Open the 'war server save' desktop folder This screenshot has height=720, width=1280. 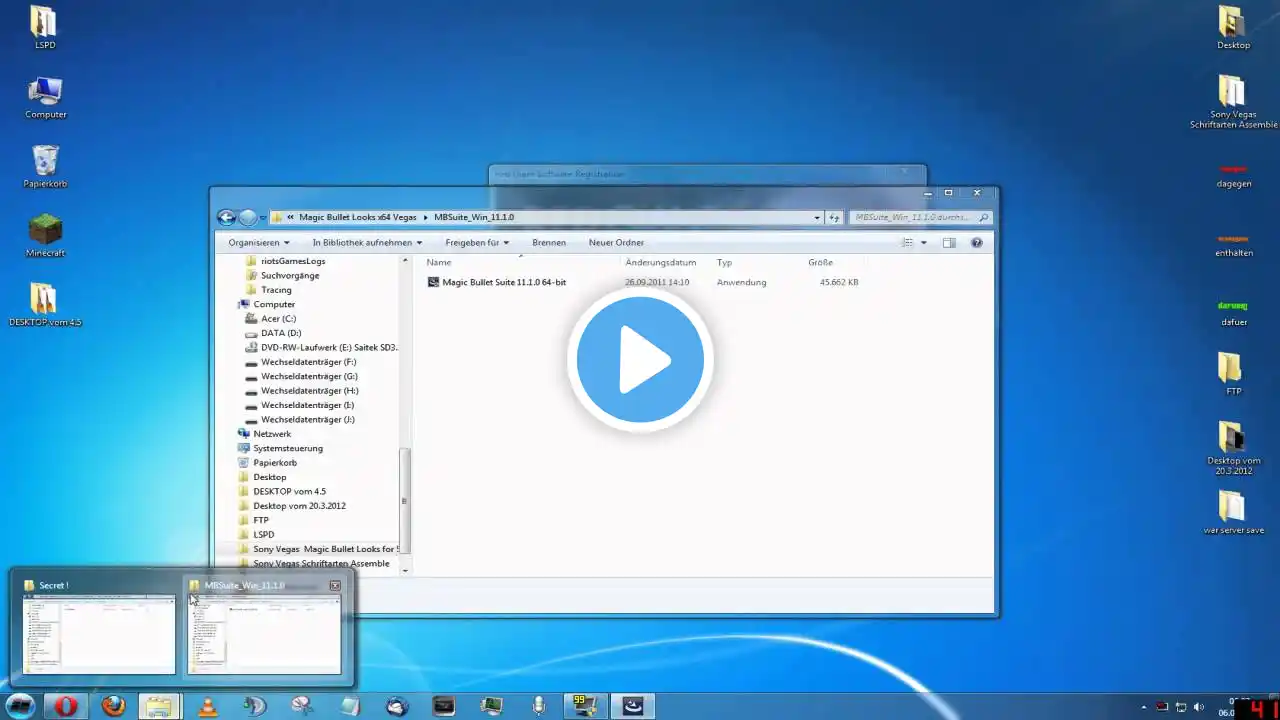1233,513
